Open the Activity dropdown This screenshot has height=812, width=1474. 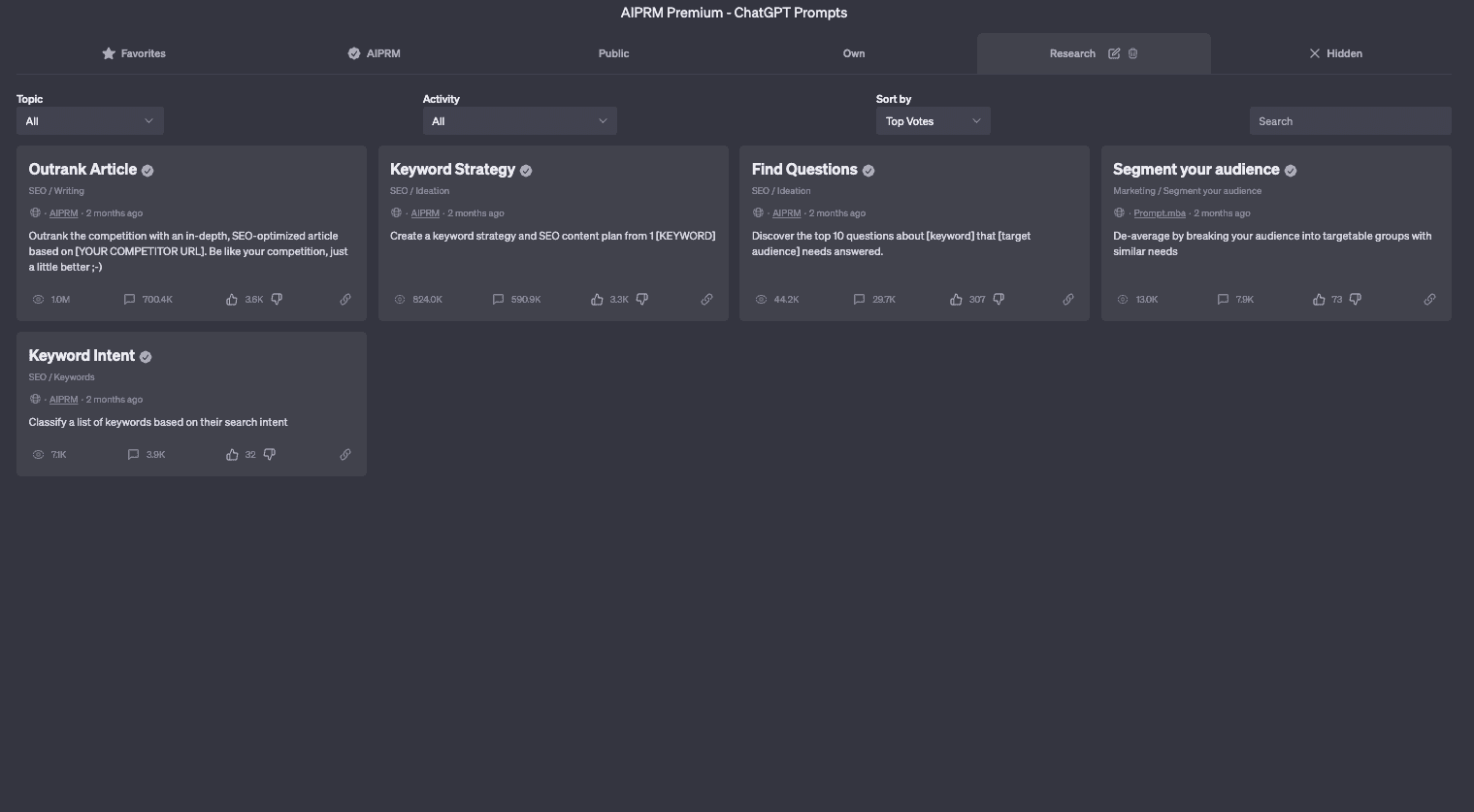click(519, 121)
